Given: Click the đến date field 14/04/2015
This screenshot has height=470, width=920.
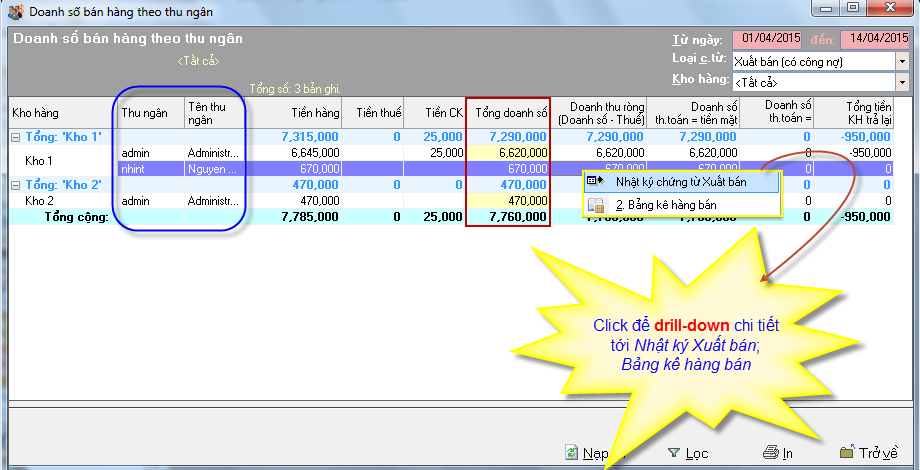Looking at the screenshot, I should tap(874, 40).
